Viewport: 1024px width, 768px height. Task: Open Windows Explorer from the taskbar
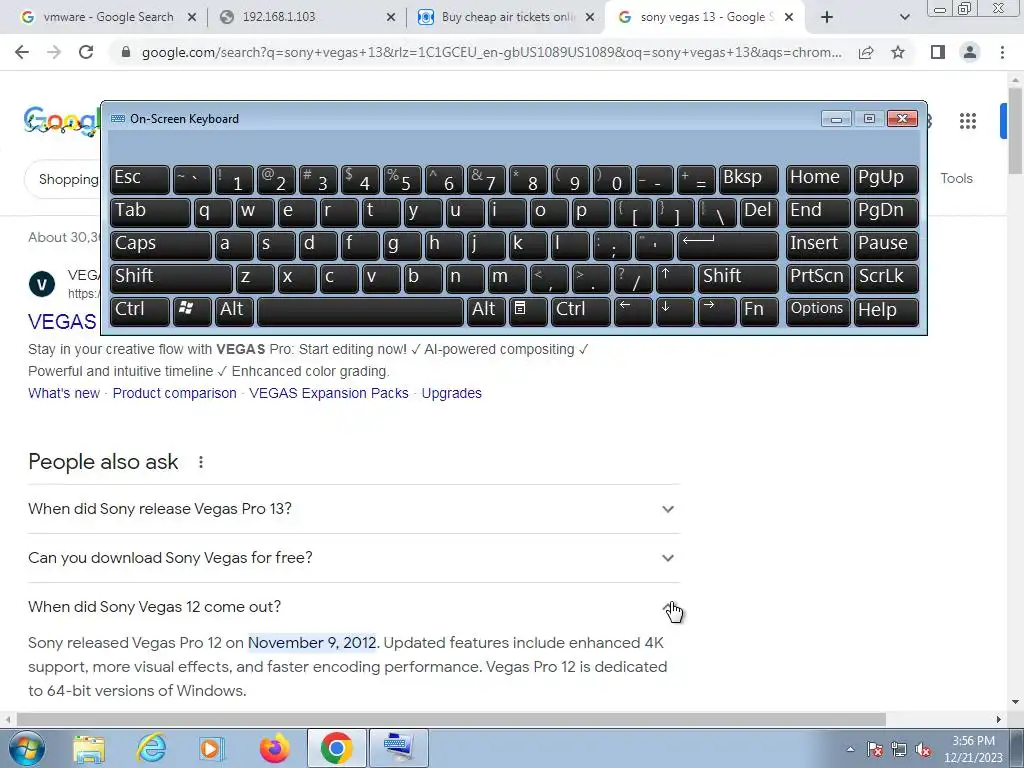[x=89, y=749]
